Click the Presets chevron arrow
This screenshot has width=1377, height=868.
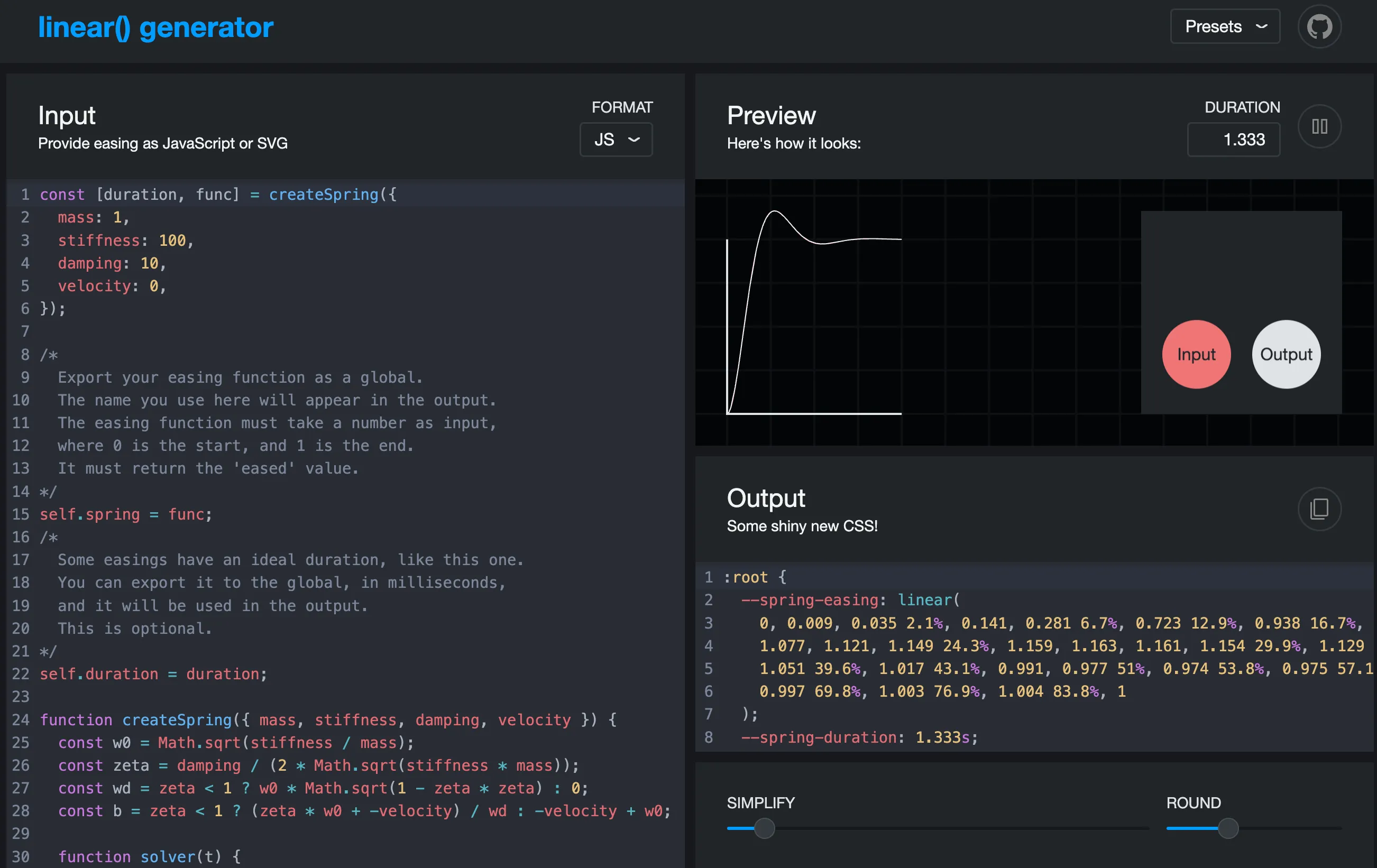tap(1262, 27)
